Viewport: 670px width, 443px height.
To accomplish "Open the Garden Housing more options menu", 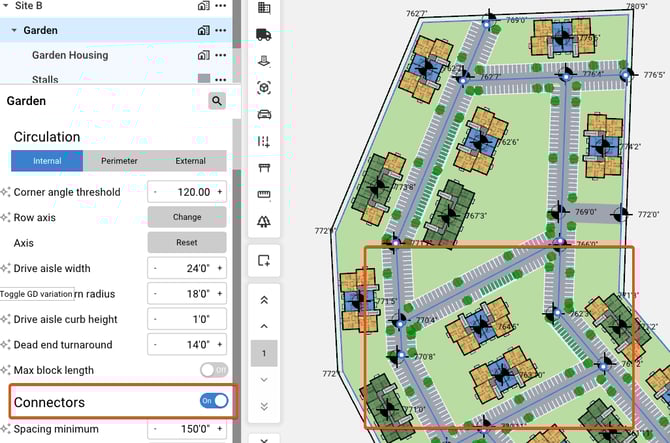I will click(220, 55).
